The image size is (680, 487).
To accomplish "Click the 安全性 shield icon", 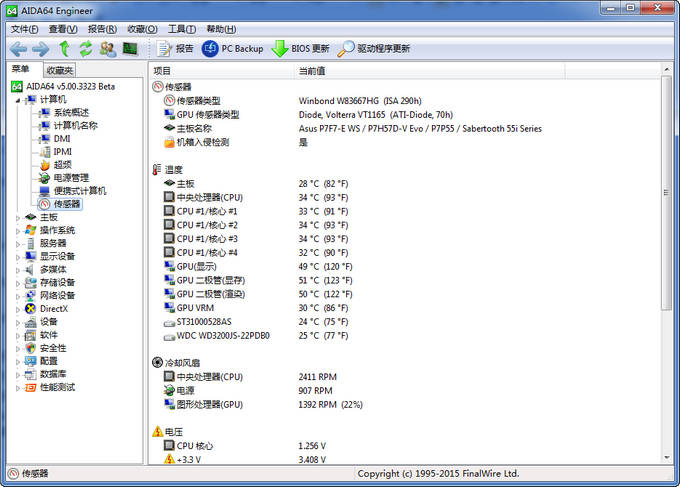I will click(30, 348).
